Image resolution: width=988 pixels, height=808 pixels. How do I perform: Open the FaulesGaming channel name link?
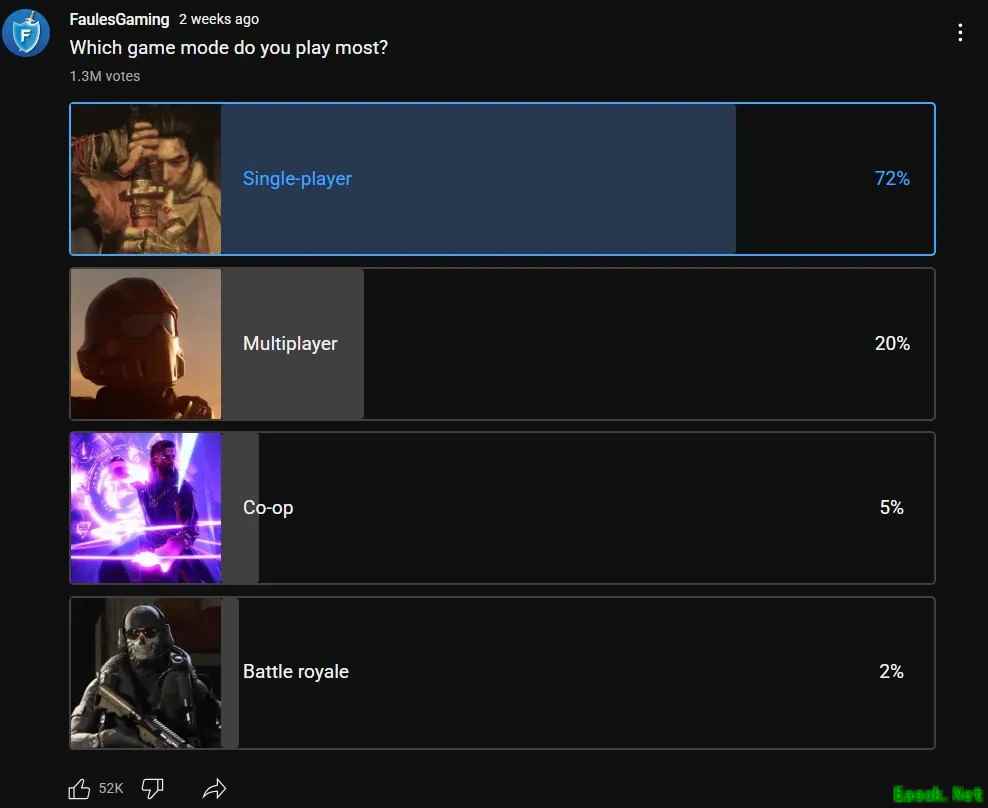coord(119,19)
